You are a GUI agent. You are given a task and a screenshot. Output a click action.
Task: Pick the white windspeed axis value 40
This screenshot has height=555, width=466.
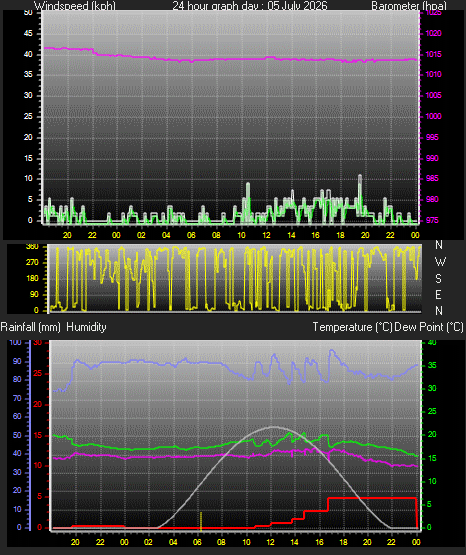(x=28, y=54)
